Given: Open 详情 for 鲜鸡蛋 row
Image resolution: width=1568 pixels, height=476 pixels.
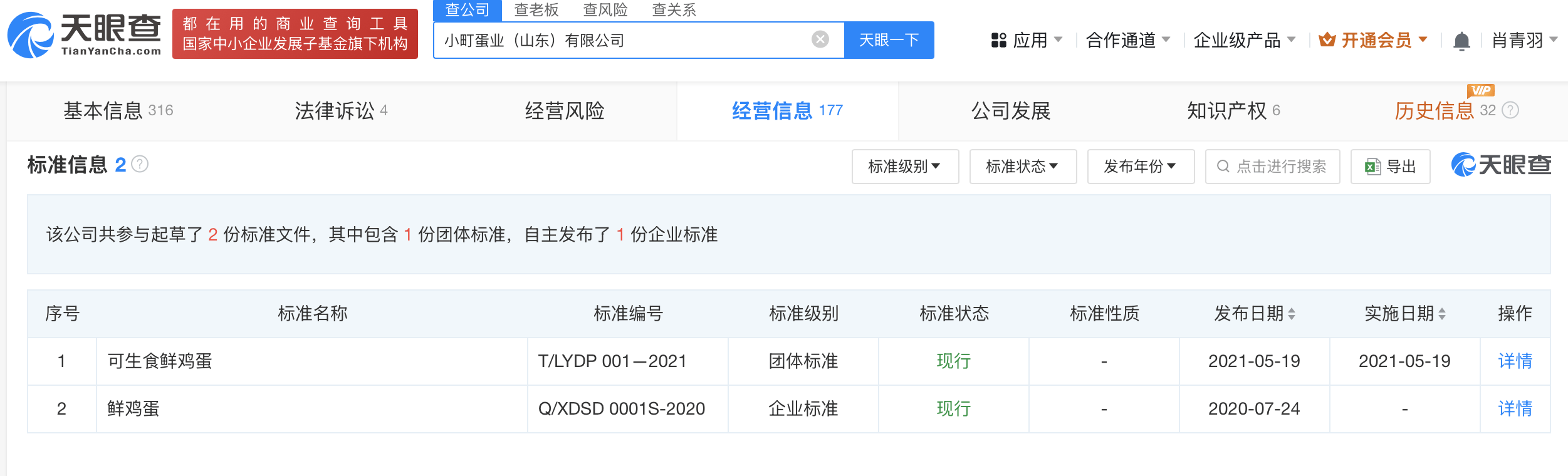Looking at the screenshot, I should 1515,409.
